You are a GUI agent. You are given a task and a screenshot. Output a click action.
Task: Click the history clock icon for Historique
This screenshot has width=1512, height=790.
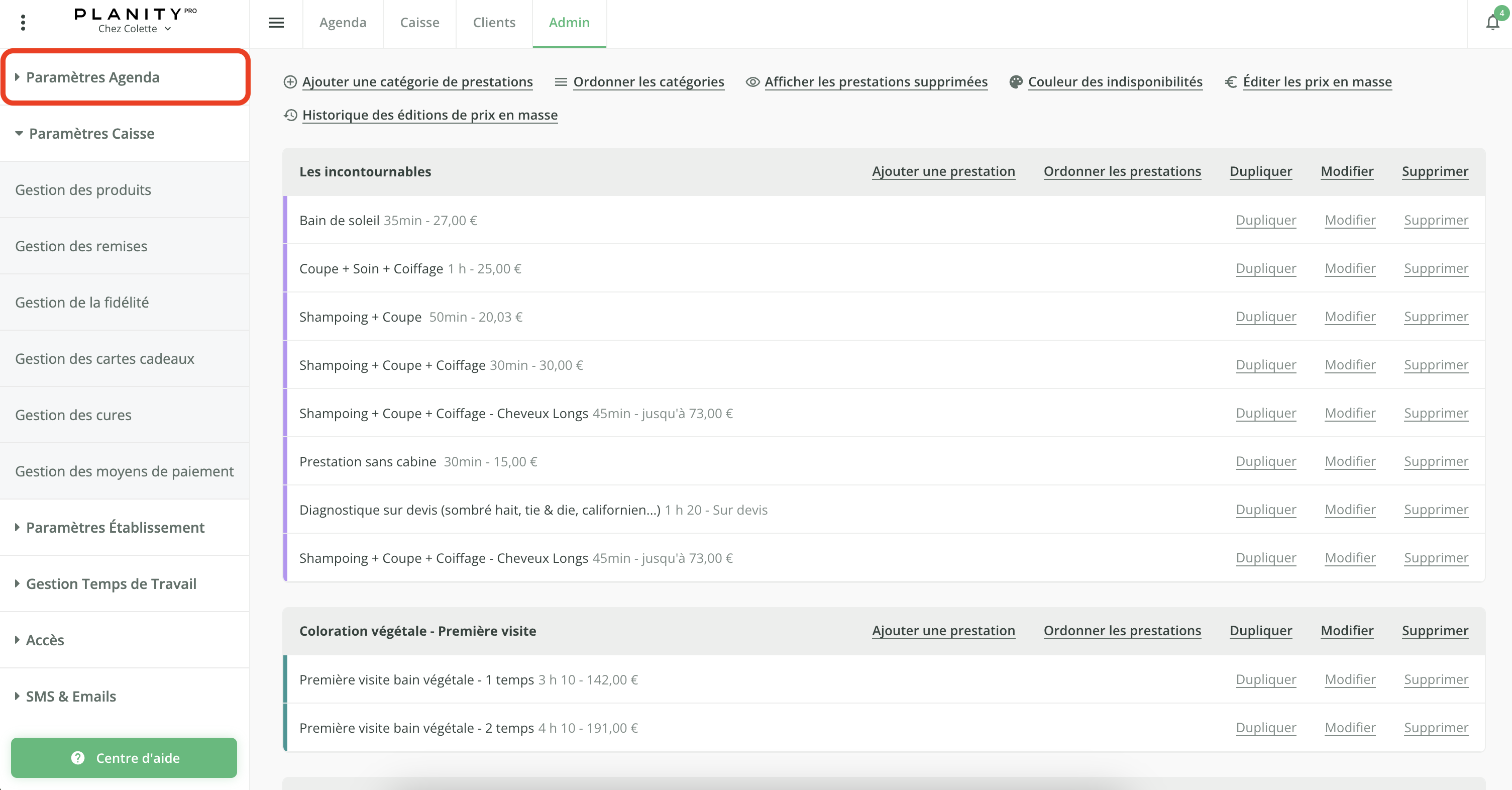coord(290,115)
